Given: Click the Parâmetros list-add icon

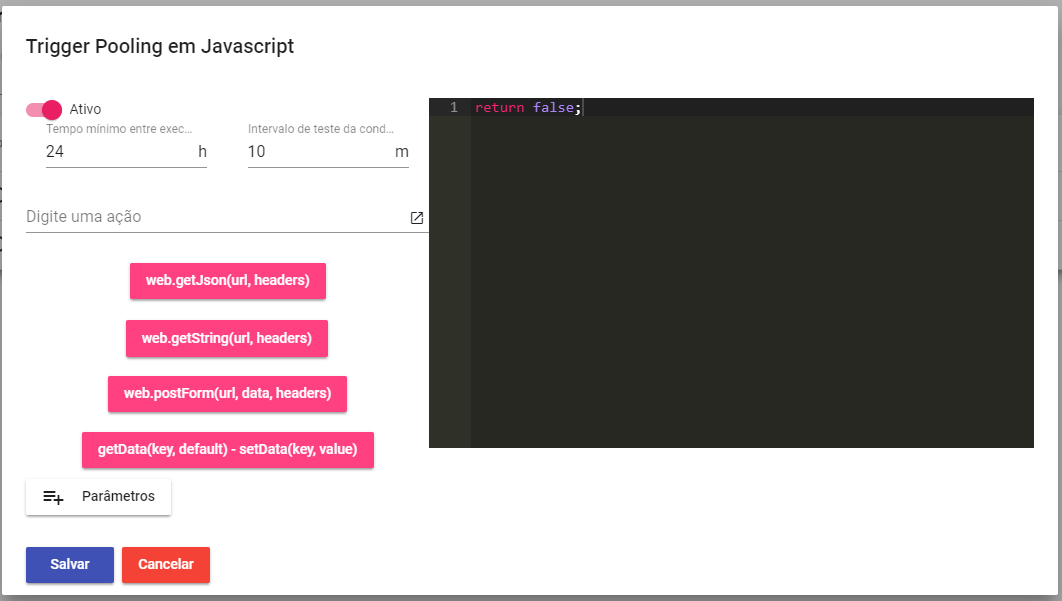Looking at the screenshot, I should click(53, 497).
